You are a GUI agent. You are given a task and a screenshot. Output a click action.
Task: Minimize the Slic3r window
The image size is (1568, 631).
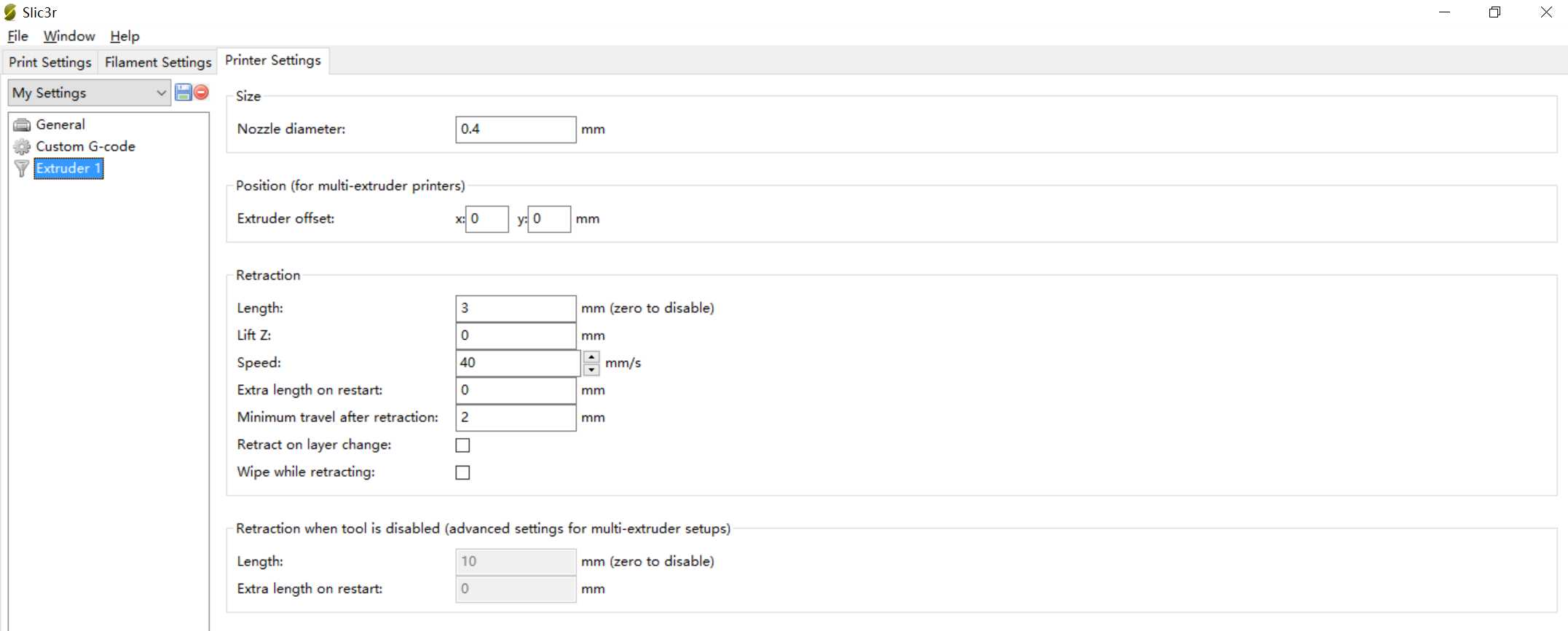1445,12
